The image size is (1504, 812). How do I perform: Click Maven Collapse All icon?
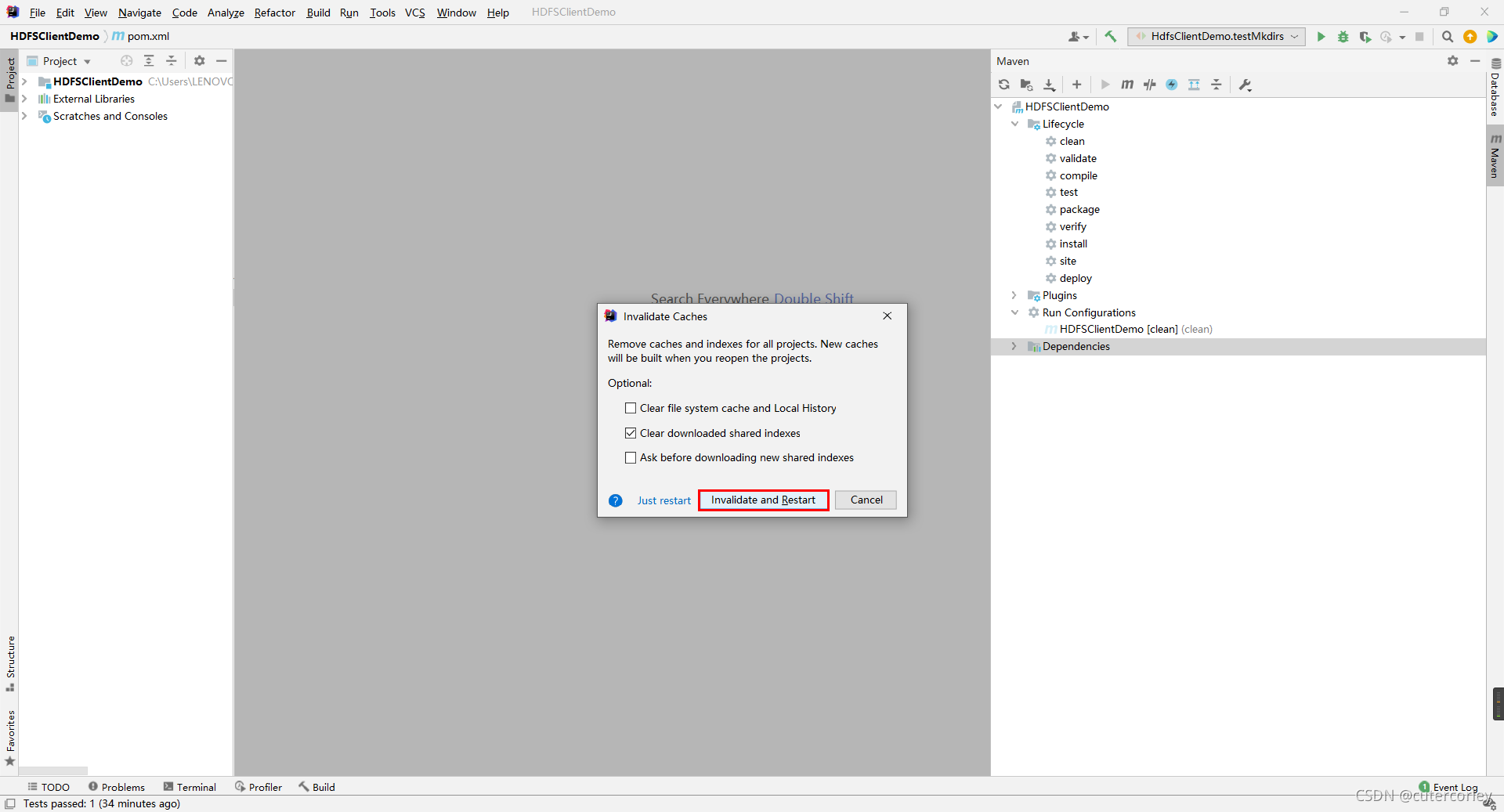click(x=1217, y=85)
